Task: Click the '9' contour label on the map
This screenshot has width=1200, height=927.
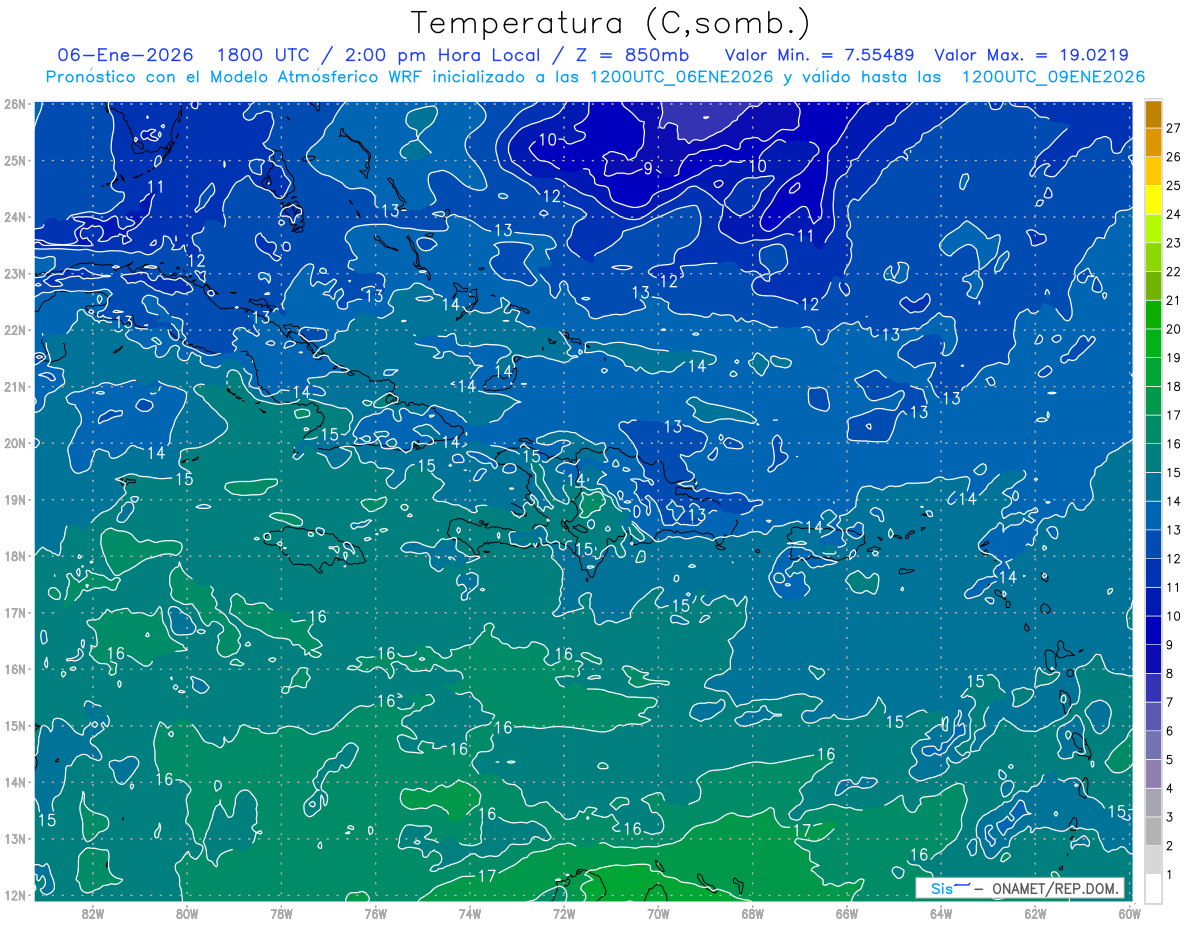Action: click(648, 168)
